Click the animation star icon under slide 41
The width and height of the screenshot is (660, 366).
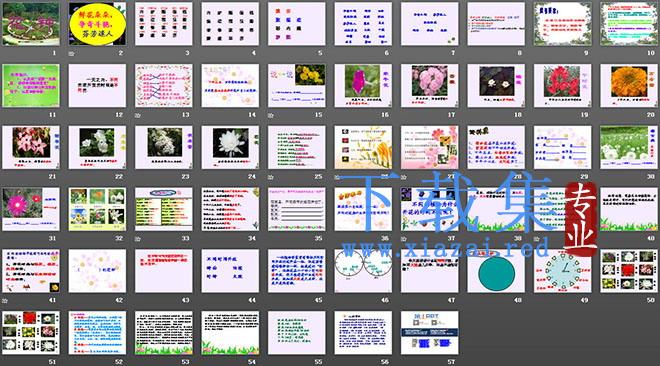click(5, 301)
